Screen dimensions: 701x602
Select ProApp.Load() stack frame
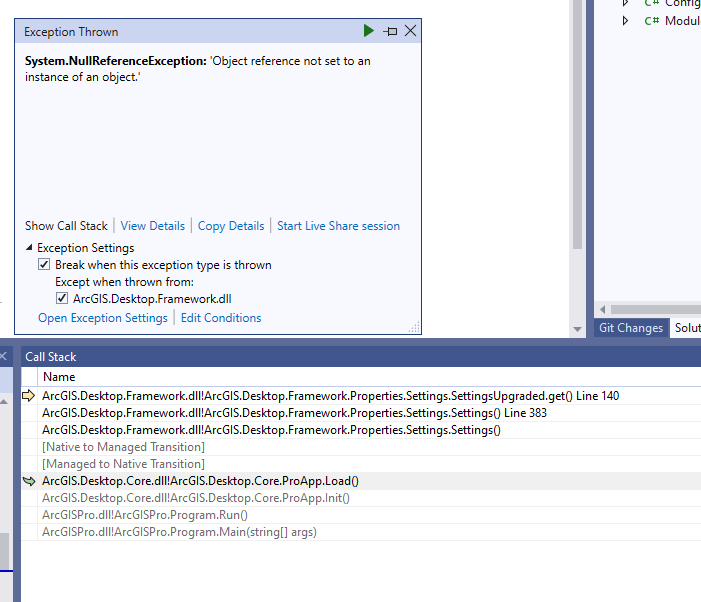pos(200,481)
